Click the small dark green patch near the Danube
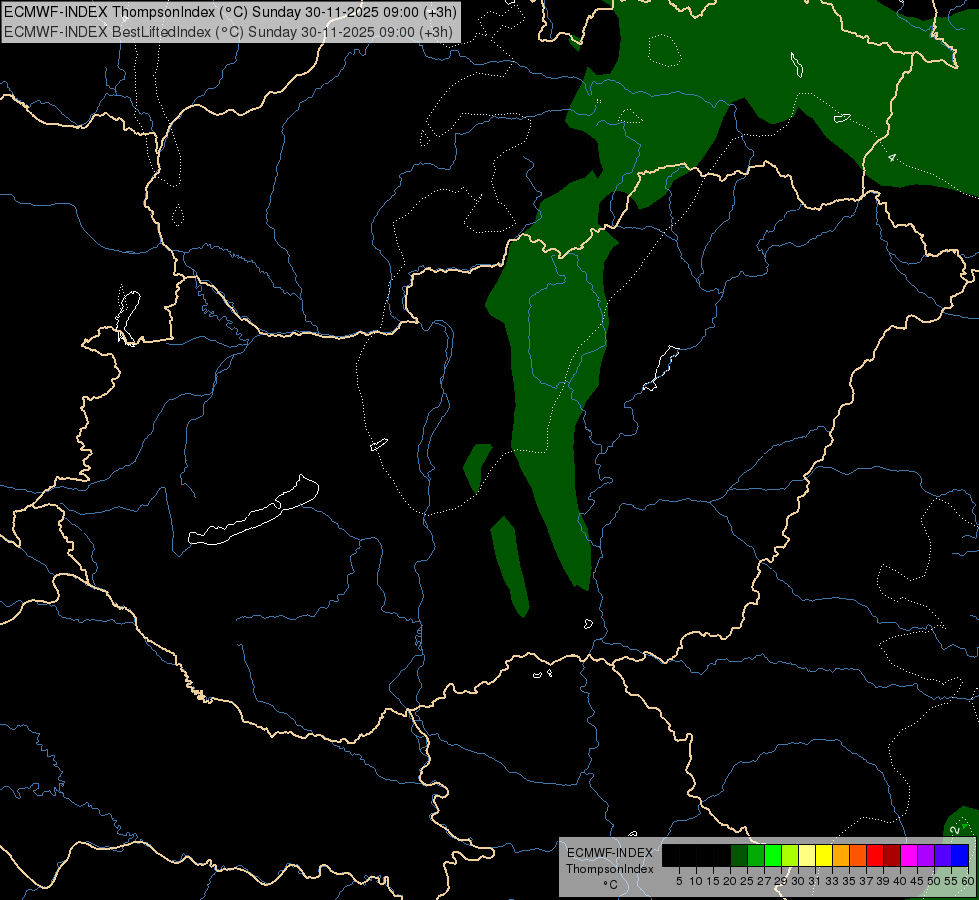The height and width of the screenshot is (900, 979). [x=478, y=468]
